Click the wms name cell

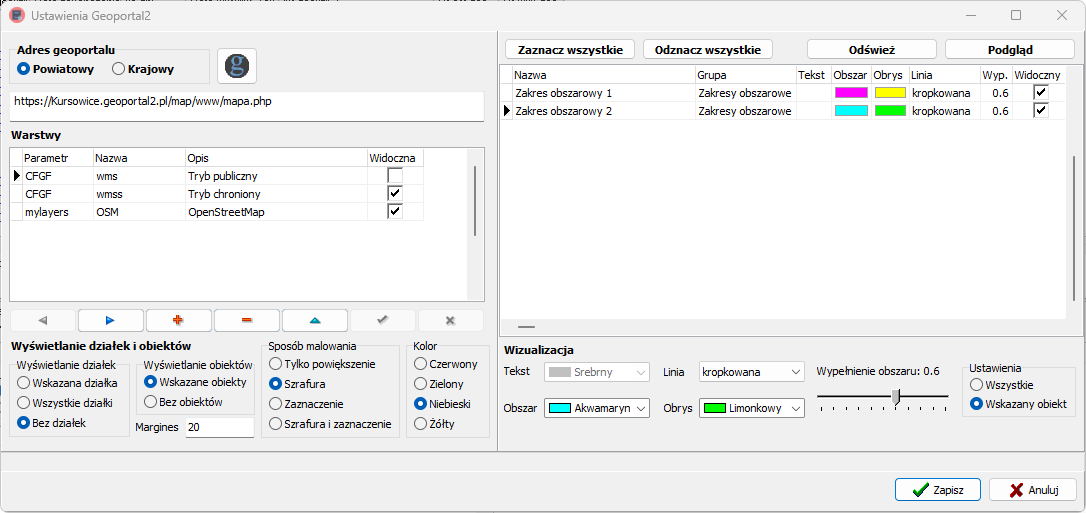coord(139,176)
